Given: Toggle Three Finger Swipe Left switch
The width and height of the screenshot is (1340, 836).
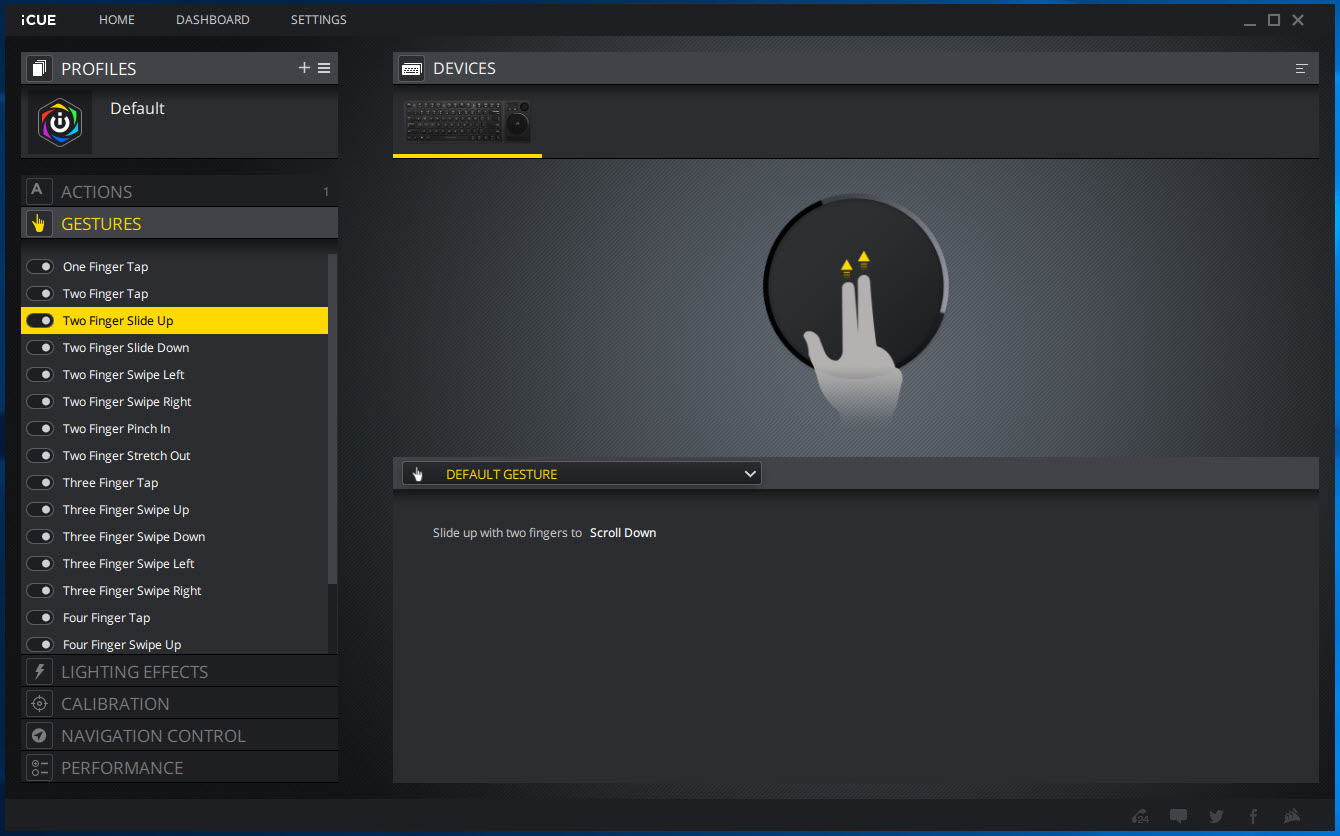Looking at the screenshot, I should [40, 564].
